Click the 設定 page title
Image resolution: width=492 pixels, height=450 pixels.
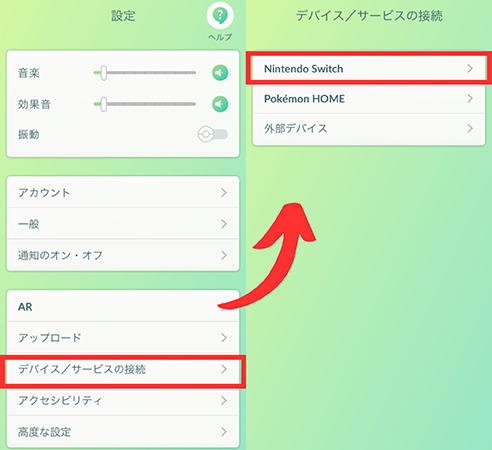coord(123,16)
